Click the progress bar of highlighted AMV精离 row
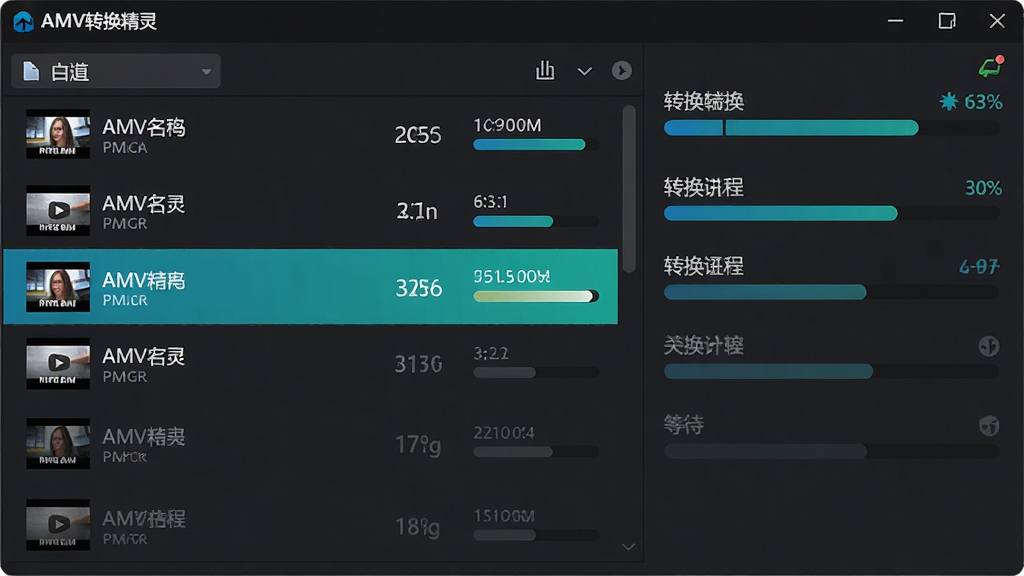Screen dimensions: 1024x576 click(x=536, y=296)
